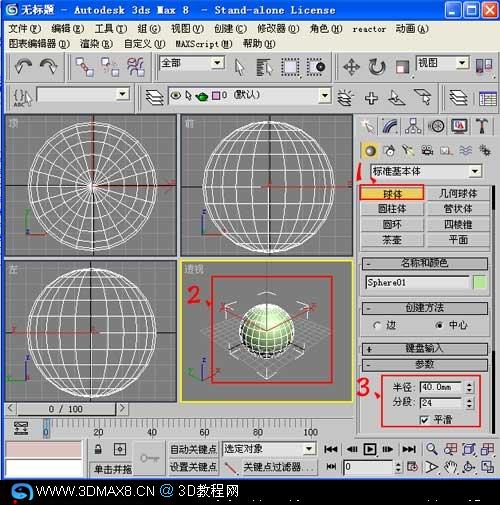Select the 中心 creation method radio
The width and height of the screenshot is (500, 505).
point(440,325)
